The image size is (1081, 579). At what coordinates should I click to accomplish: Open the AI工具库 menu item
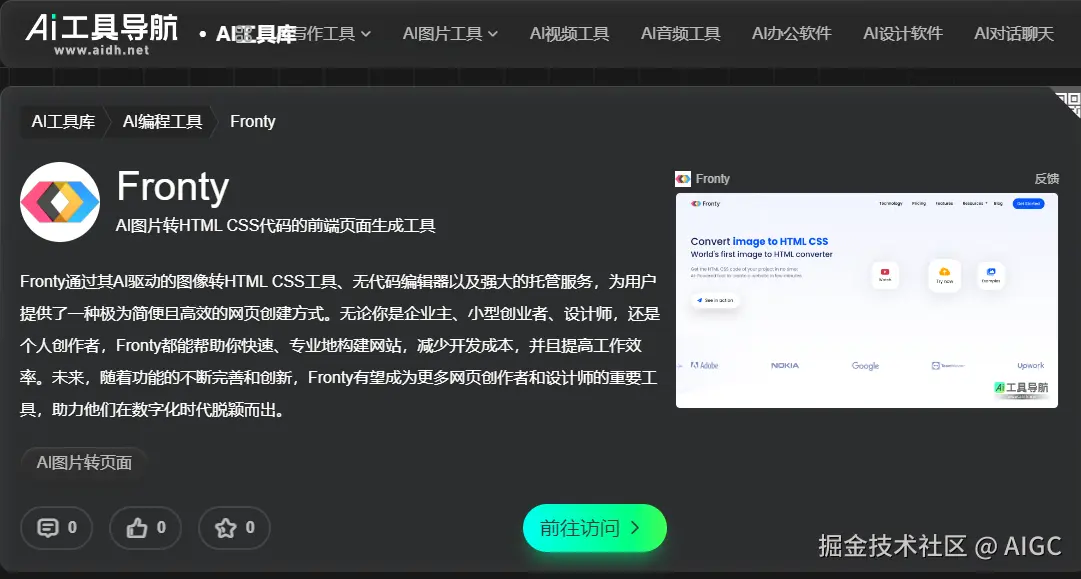(x=255, y=34)
